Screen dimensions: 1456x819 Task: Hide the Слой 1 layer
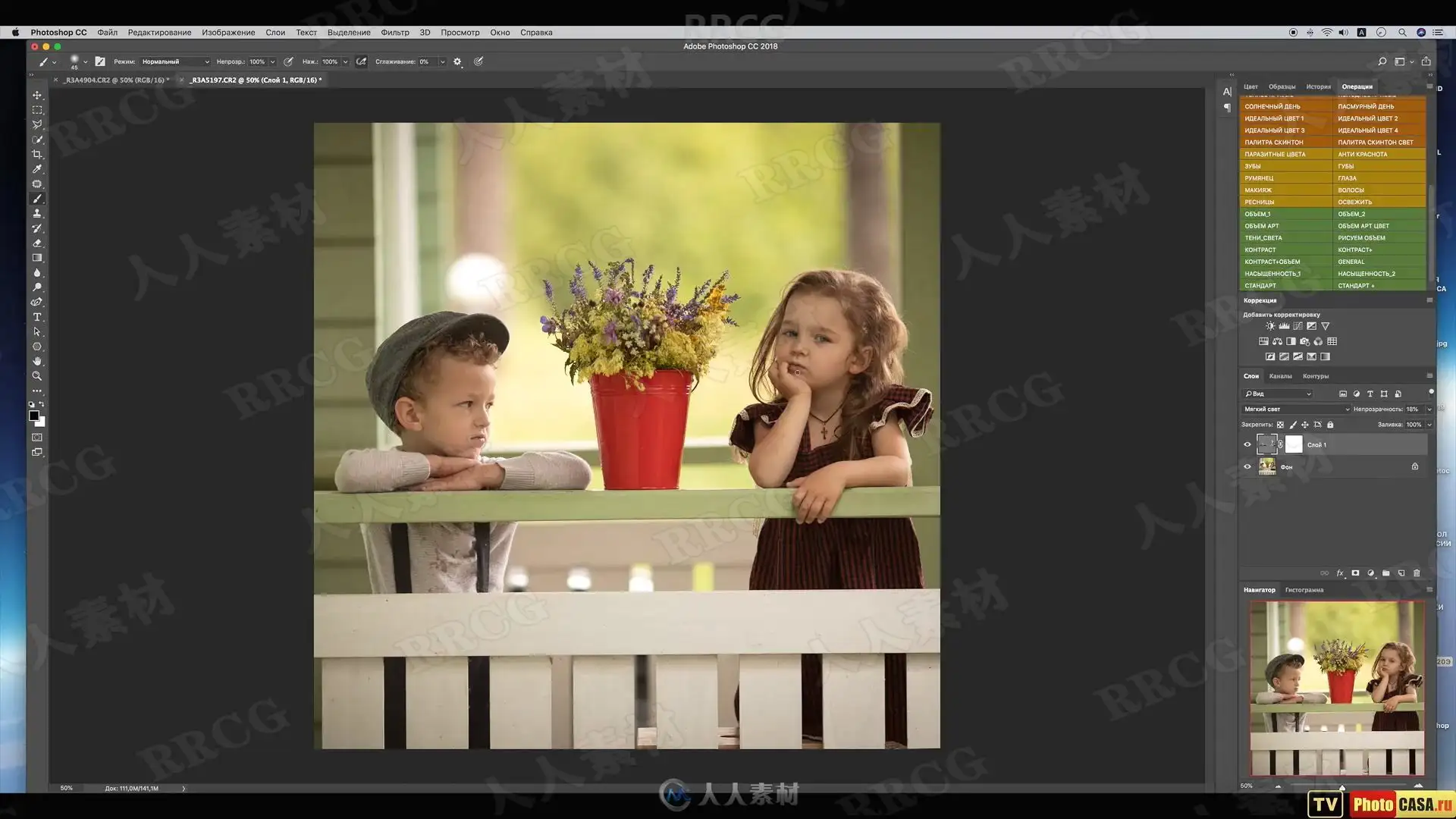click(x=1247, y=445)
